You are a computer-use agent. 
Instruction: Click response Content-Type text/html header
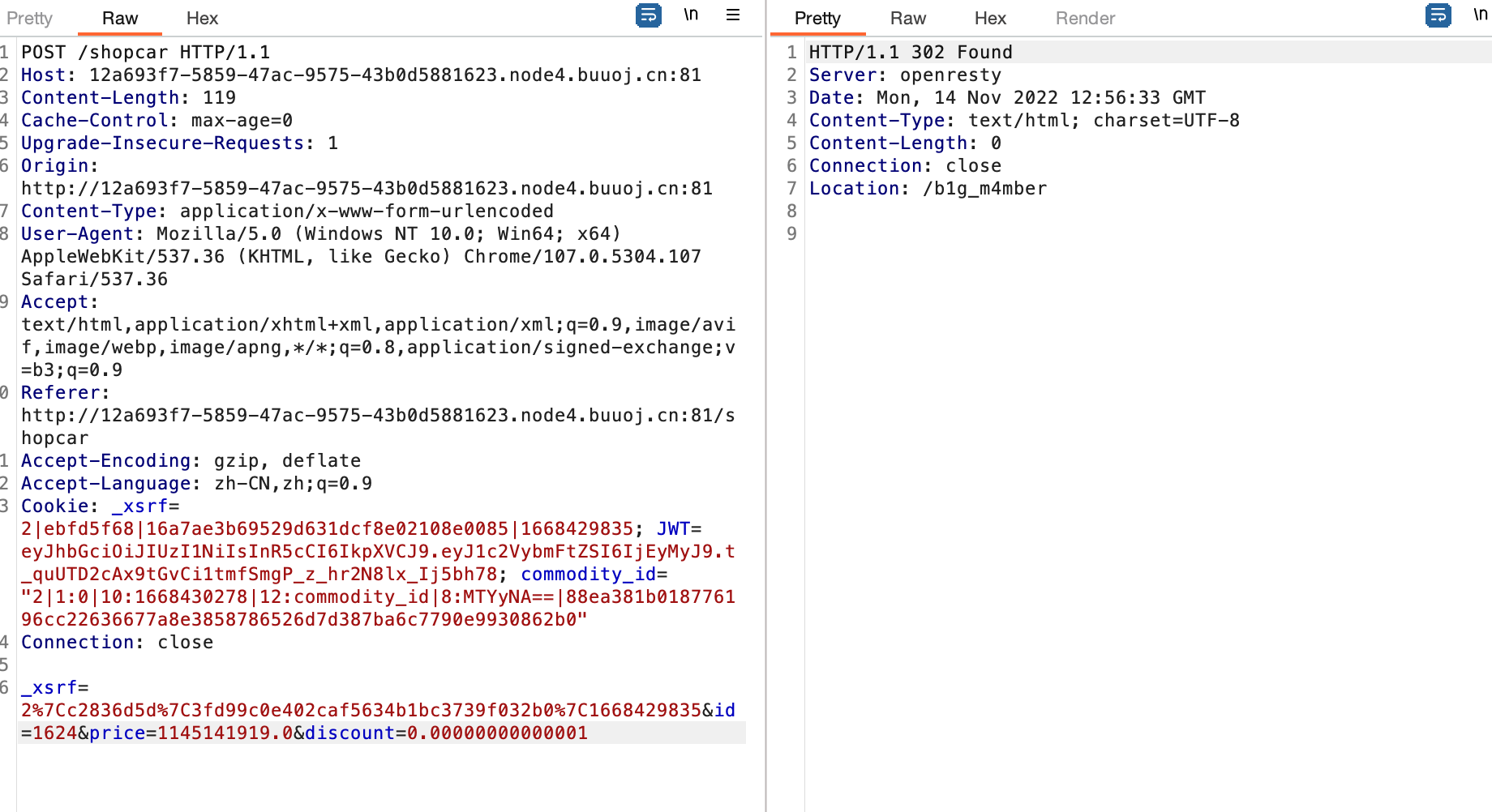(1024, 121)
